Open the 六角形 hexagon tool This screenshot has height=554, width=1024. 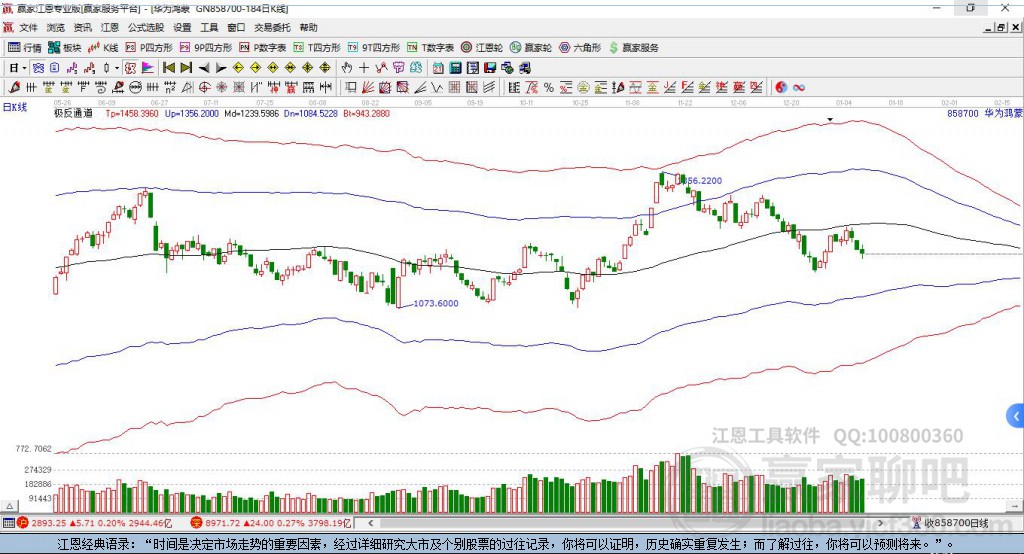[x=580, y=48]
